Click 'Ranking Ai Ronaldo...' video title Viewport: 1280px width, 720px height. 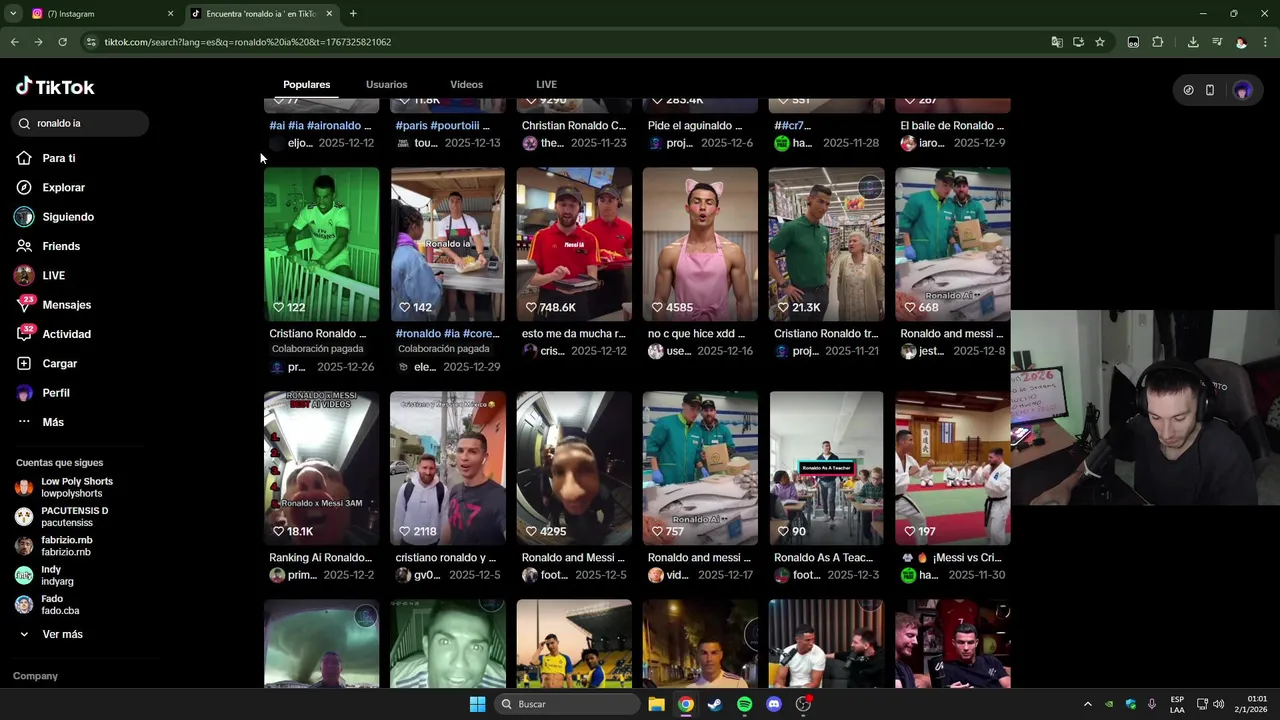(320, 558)
